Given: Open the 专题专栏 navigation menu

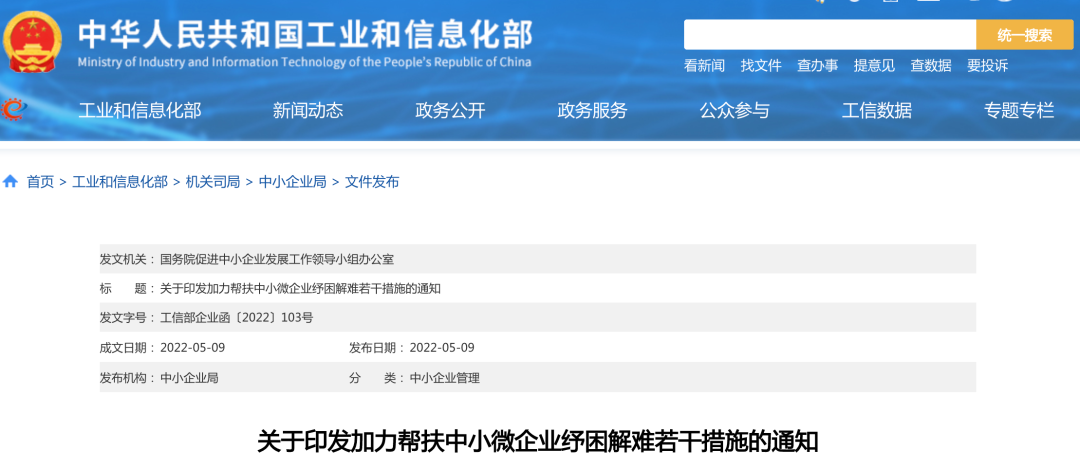Looking at the screenshot, I should 1019,110.
